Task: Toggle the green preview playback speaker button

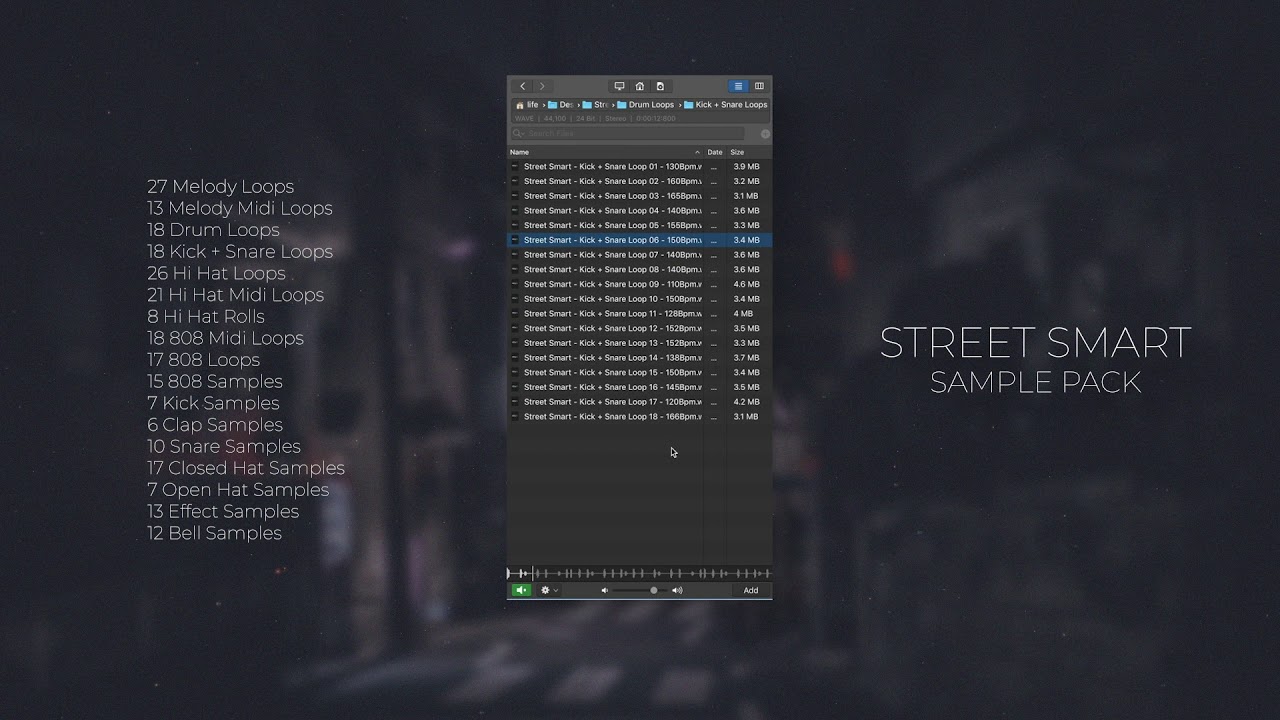Action: (x=521, y=590)
